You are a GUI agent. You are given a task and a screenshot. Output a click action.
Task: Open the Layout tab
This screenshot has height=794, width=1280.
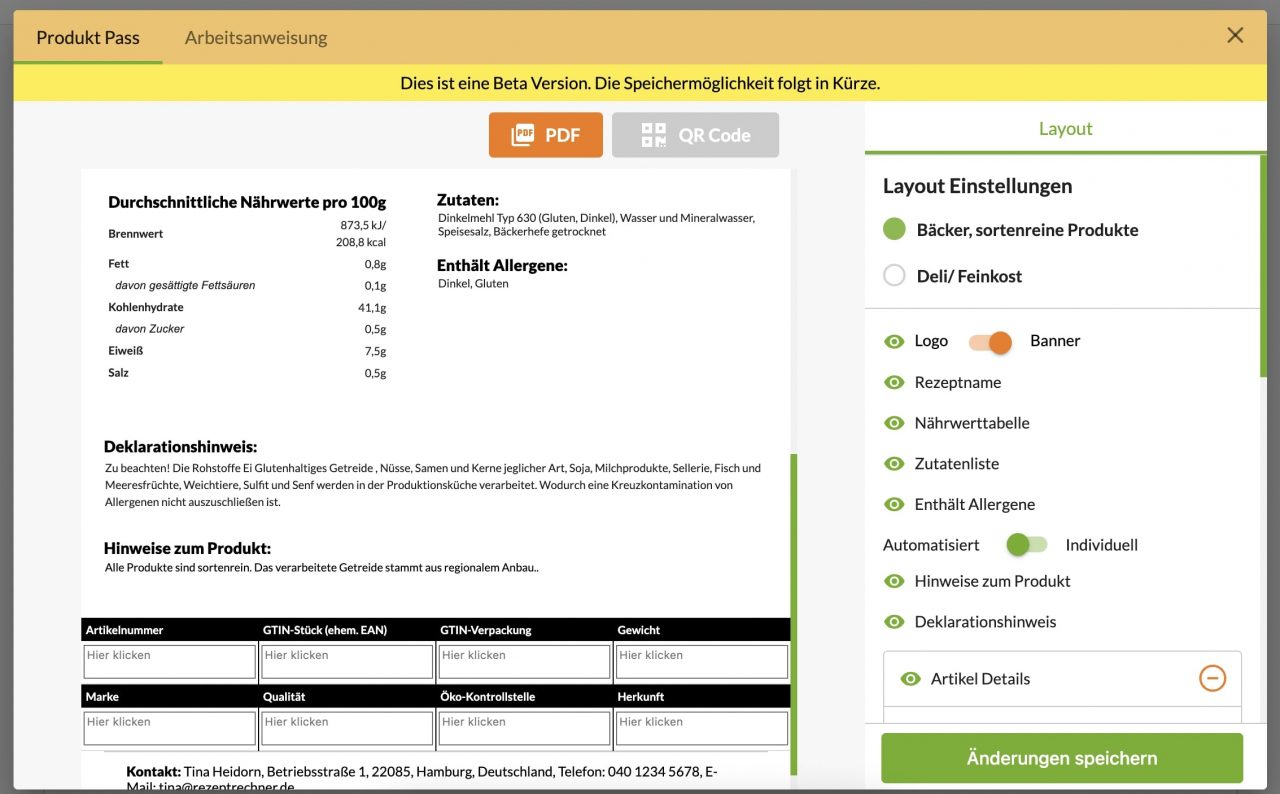1065,128
